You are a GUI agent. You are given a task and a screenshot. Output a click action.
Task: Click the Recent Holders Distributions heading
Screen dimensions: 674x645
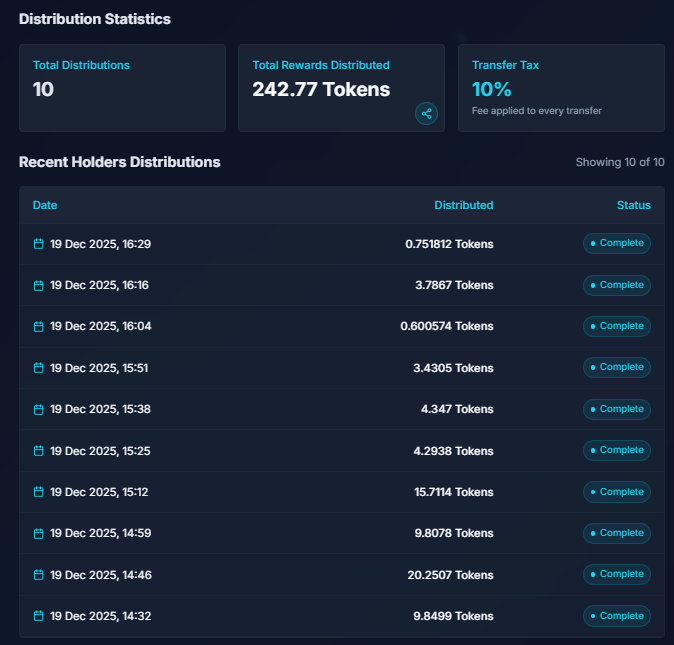coord(119,162)
